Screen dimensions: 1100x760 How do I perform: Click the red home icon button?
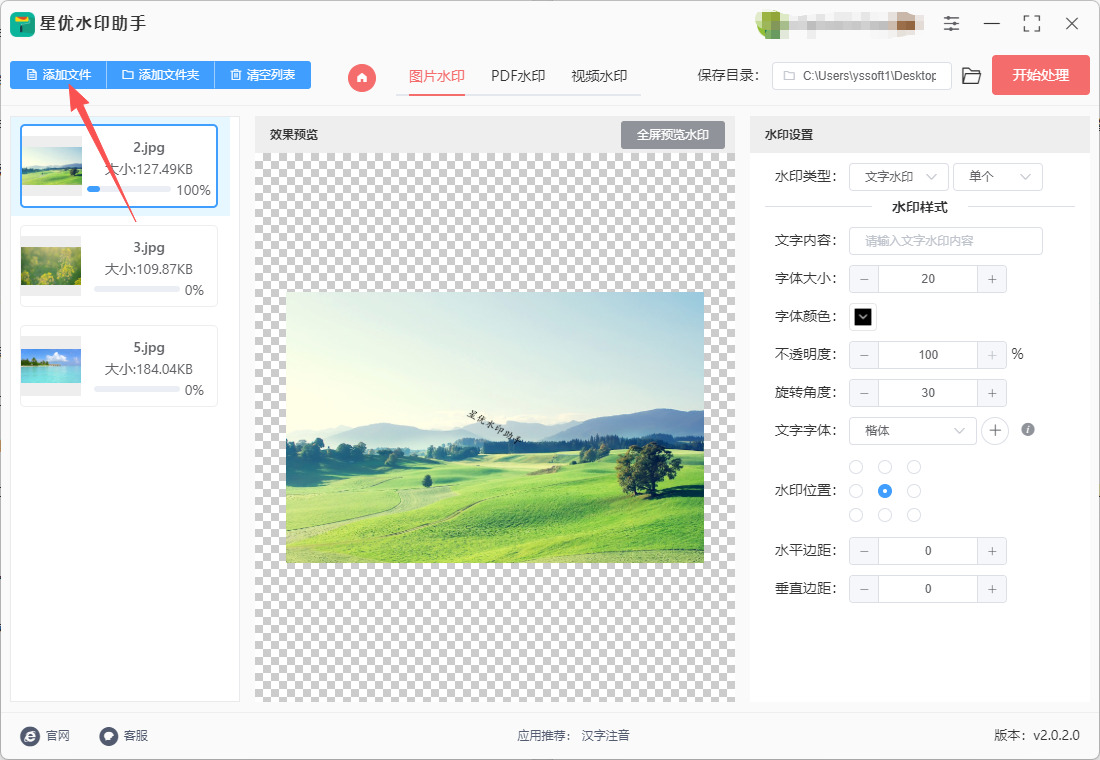click(362, 77)
